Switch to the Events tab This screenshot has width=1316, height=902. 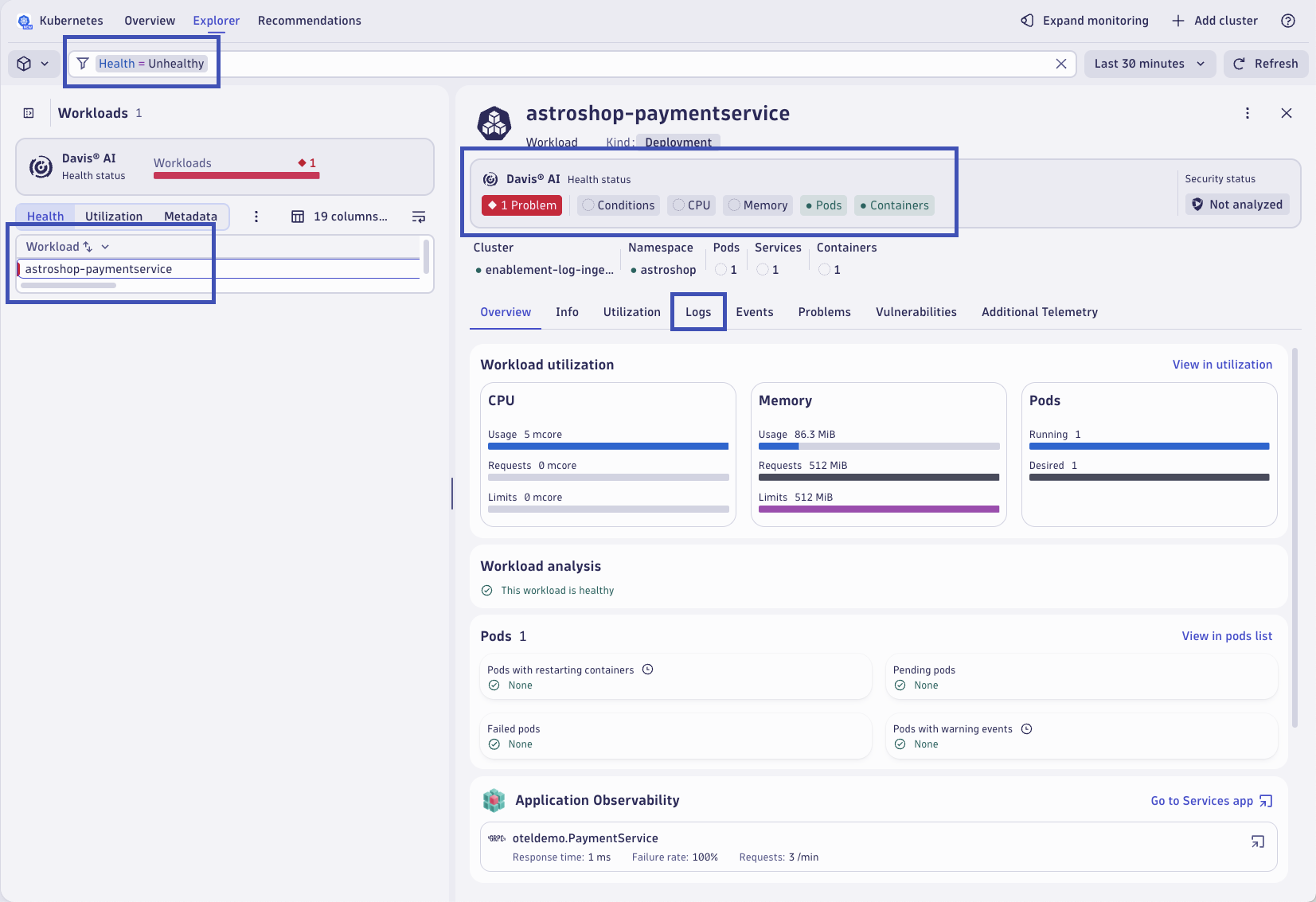(755, 312)
